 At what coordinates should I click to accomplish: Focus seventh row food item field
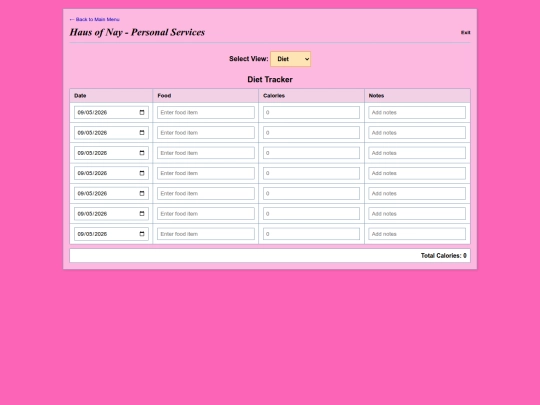point(206,234)
